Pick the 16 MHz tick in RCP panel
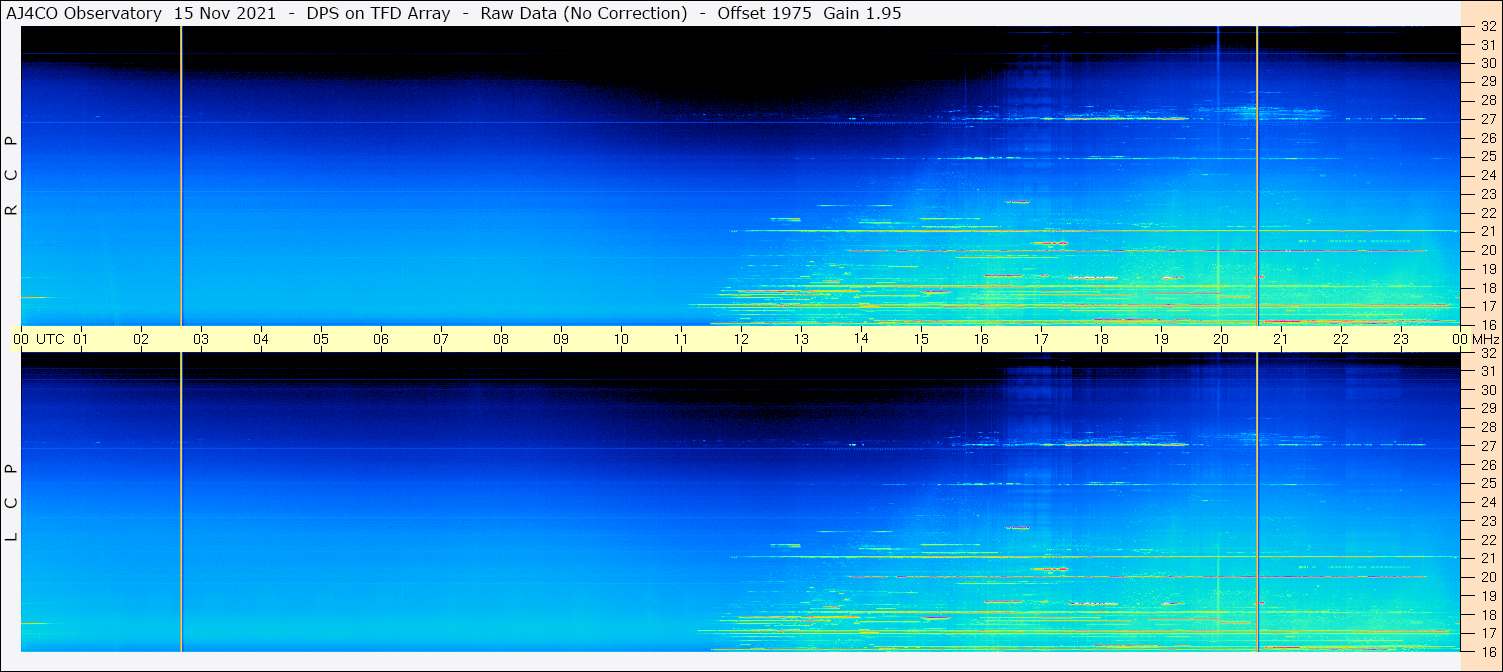The height and width of the screenshot is (672, 1503). point(1488,324)
